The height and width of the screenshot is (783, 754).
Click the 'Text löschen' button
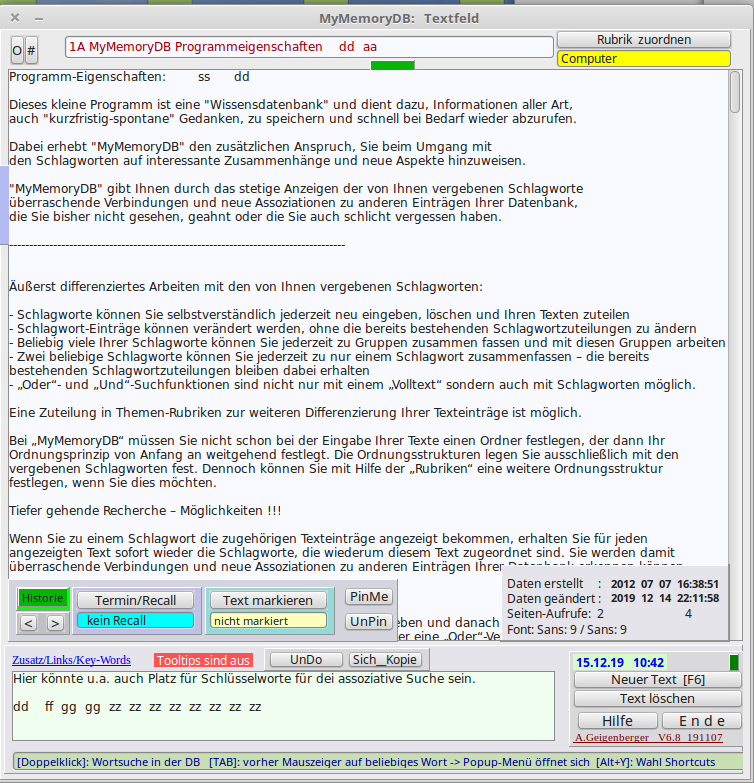click(658, 699)
